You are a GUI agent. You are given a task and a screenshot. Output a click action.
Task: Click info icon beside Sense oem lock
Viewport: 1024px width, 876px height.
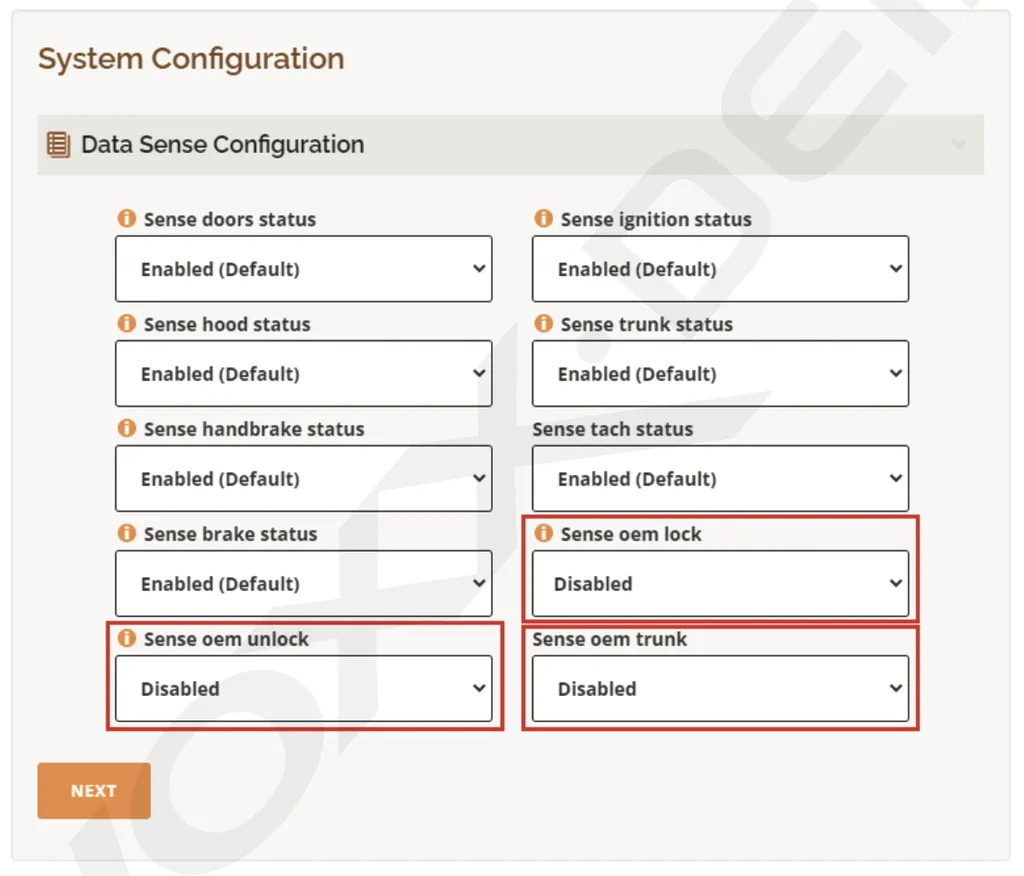click(x=544, y=534)
